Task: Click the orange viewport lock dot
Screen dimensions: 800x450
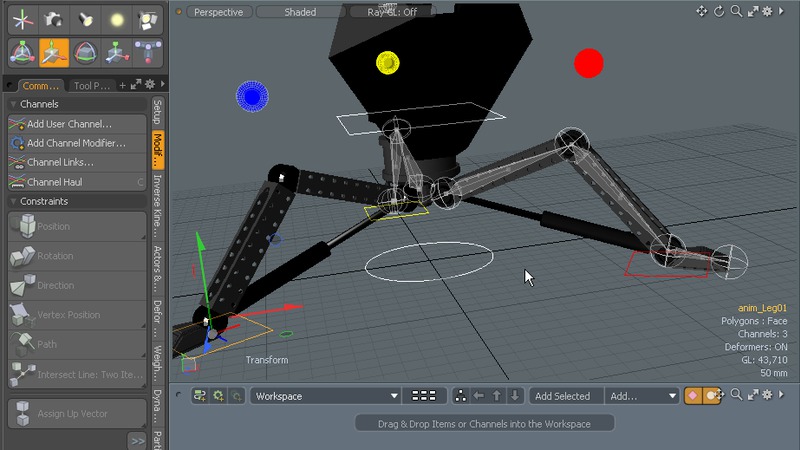Action: tap(179, 11)
